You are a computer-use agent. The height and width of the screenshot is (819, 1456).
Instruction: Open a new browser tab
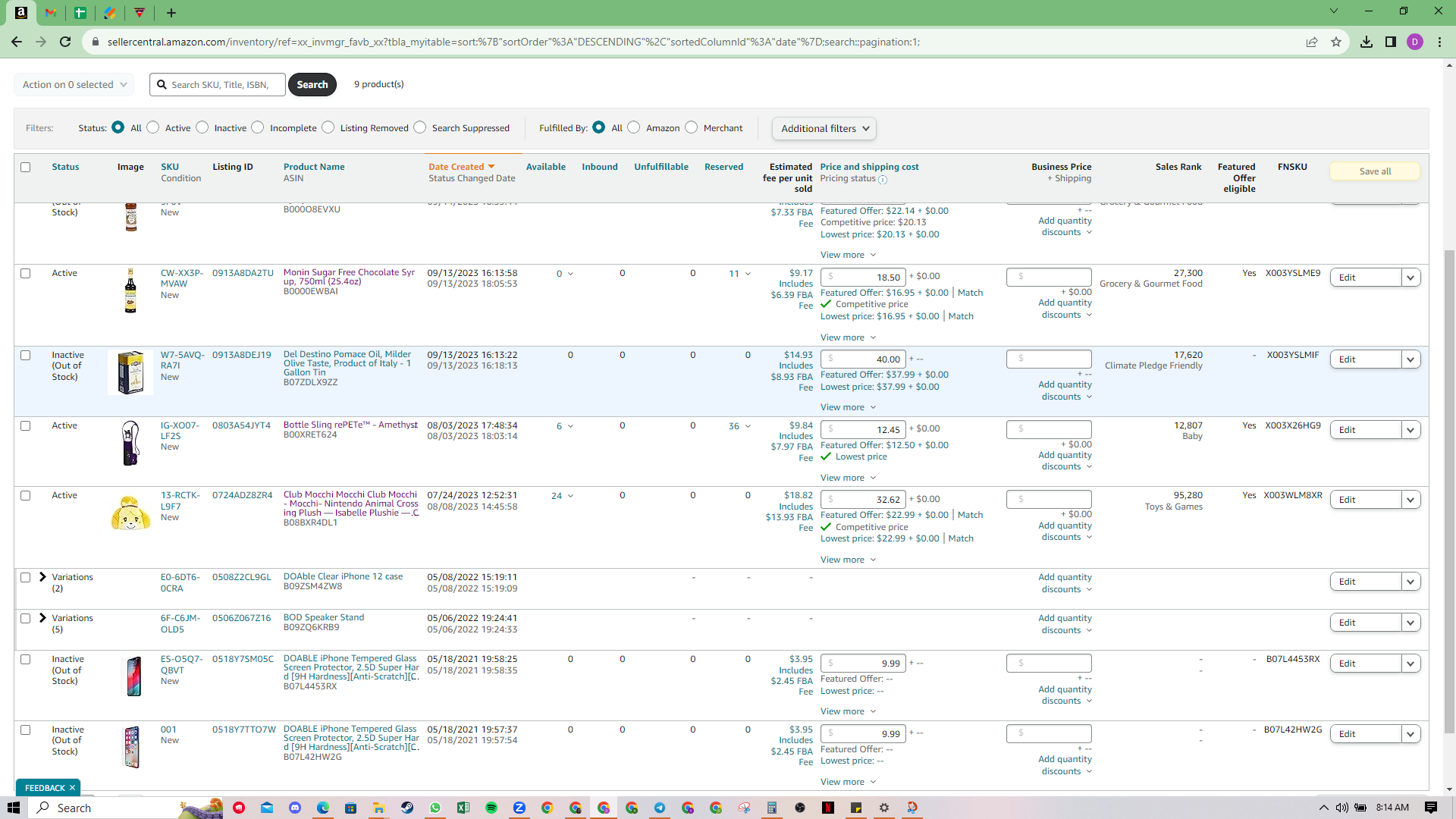pyautogui.click(x=171, y=12)
